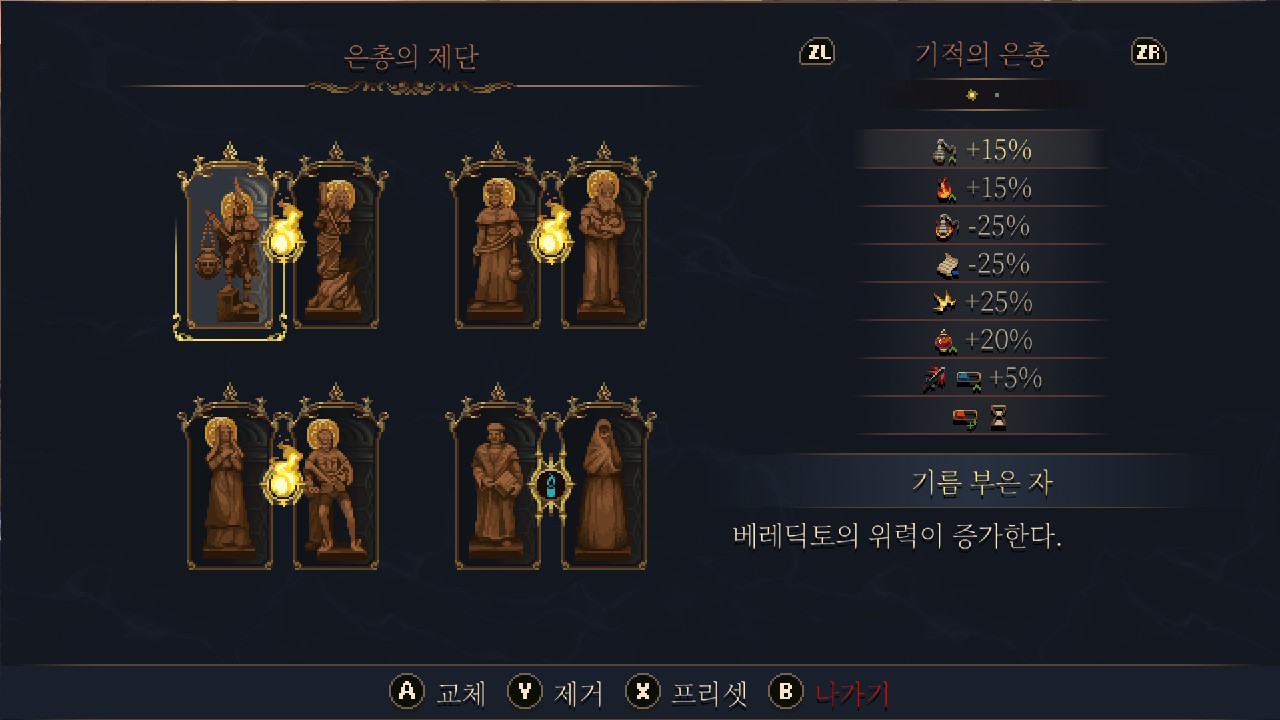Go to previous page with ZL

point(817,53)
